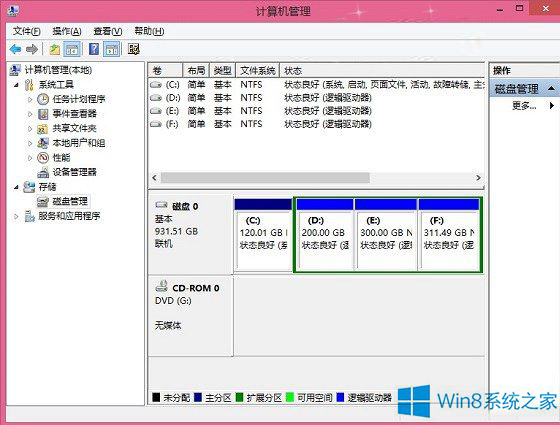Click 更多... in the actions pane
The height and width of the screenshot is (425, 560).
point(524,105)
